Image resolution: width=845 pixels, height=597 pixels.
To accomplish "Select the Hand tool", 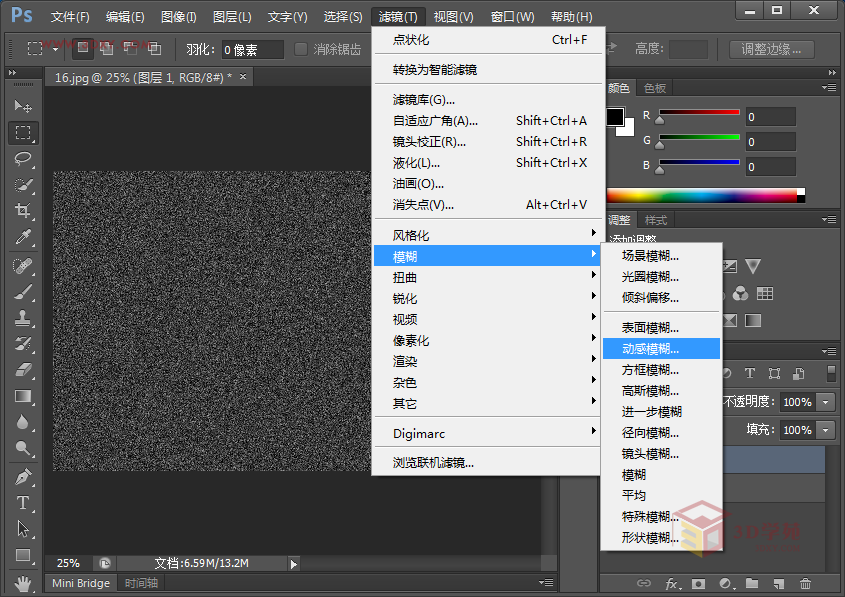I will pos(23,584).
